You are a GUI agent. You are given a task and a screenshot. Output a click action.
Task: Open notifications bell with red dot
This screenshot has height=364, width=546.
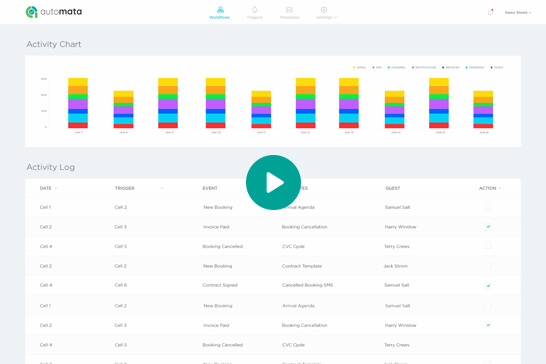(490, 12)
